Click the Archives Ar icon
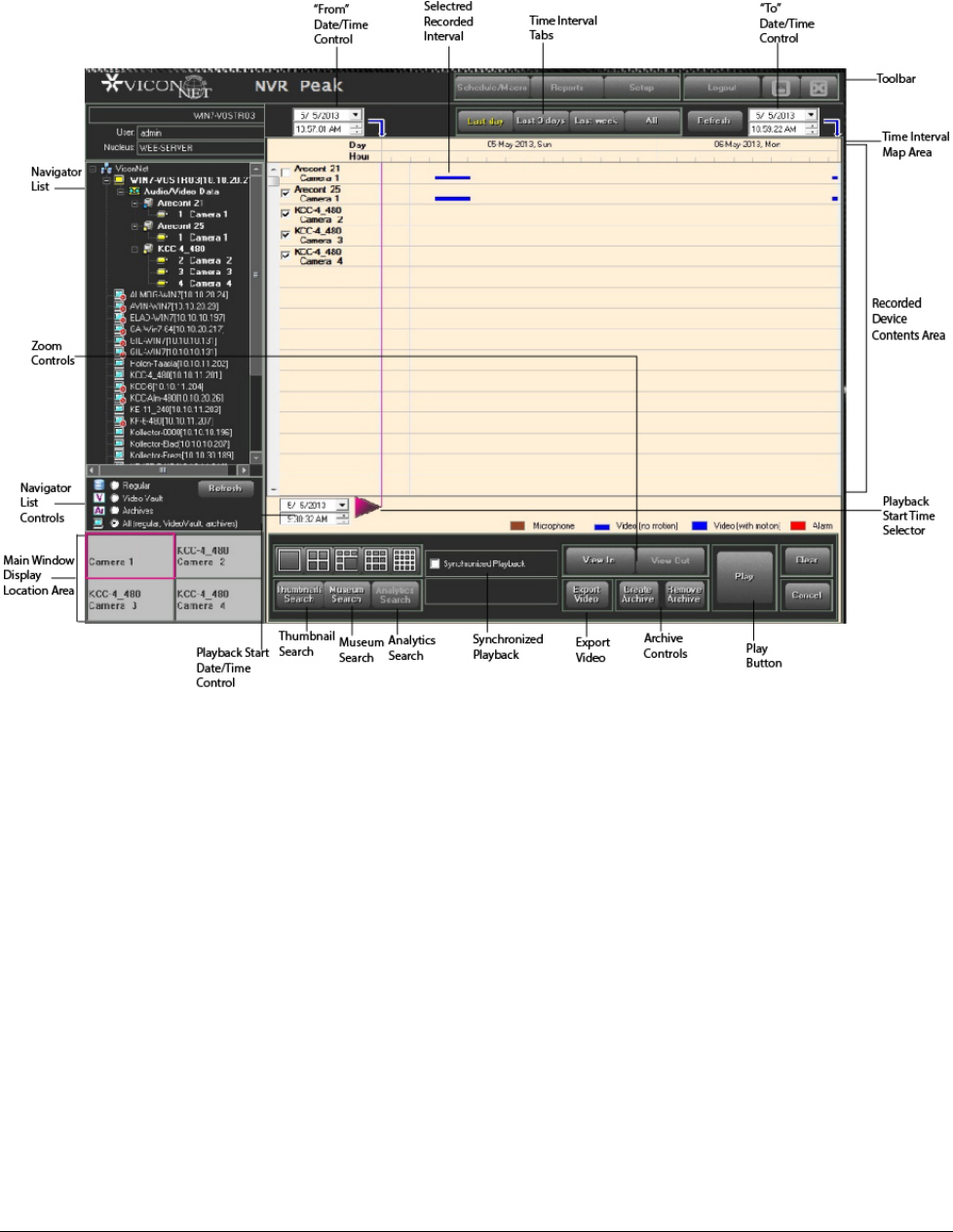953x1232 pixels. [98, 511]
